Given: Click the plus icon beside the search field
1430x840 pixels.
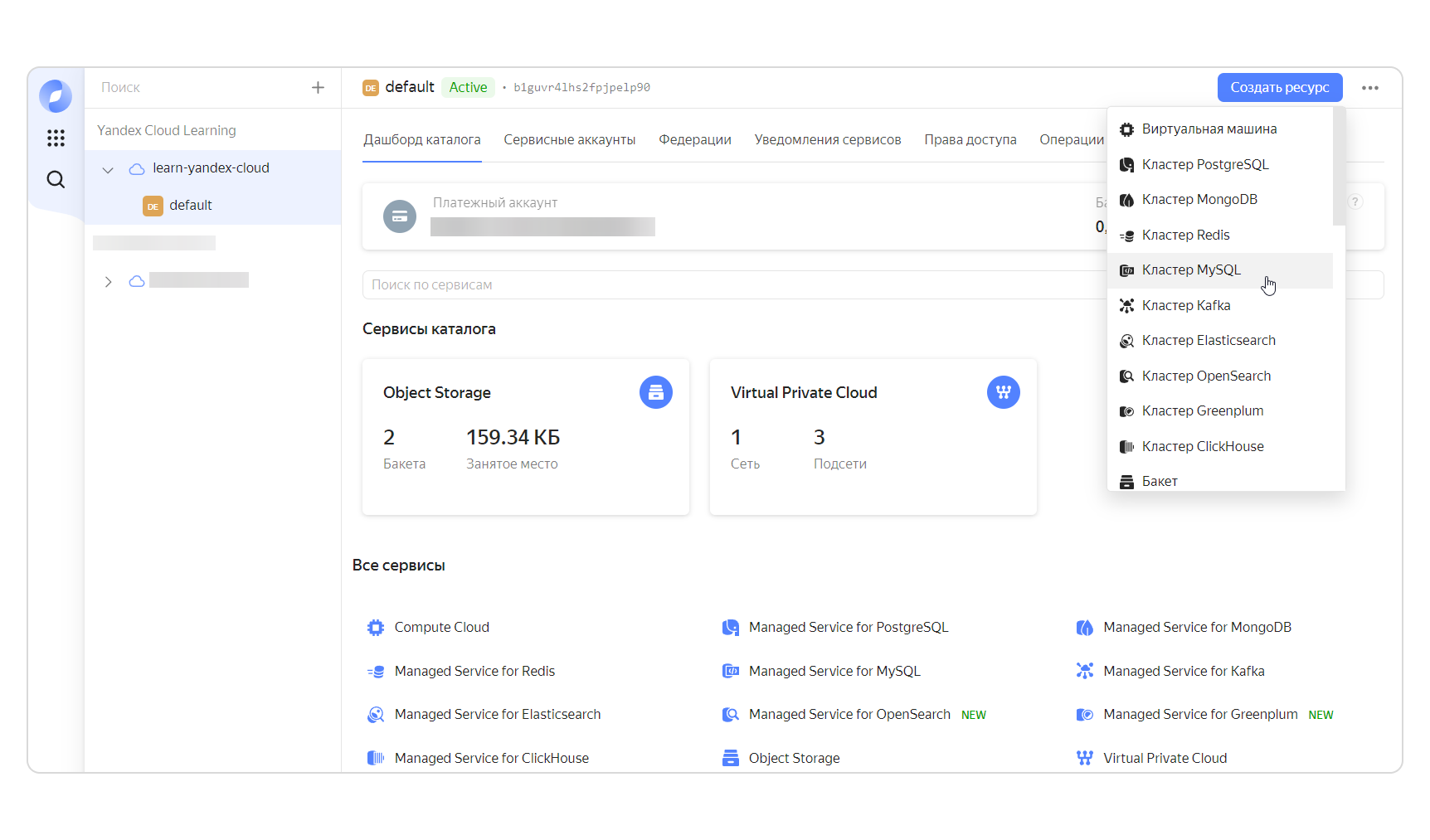Looking at the screenshot, I should point(318,88).
